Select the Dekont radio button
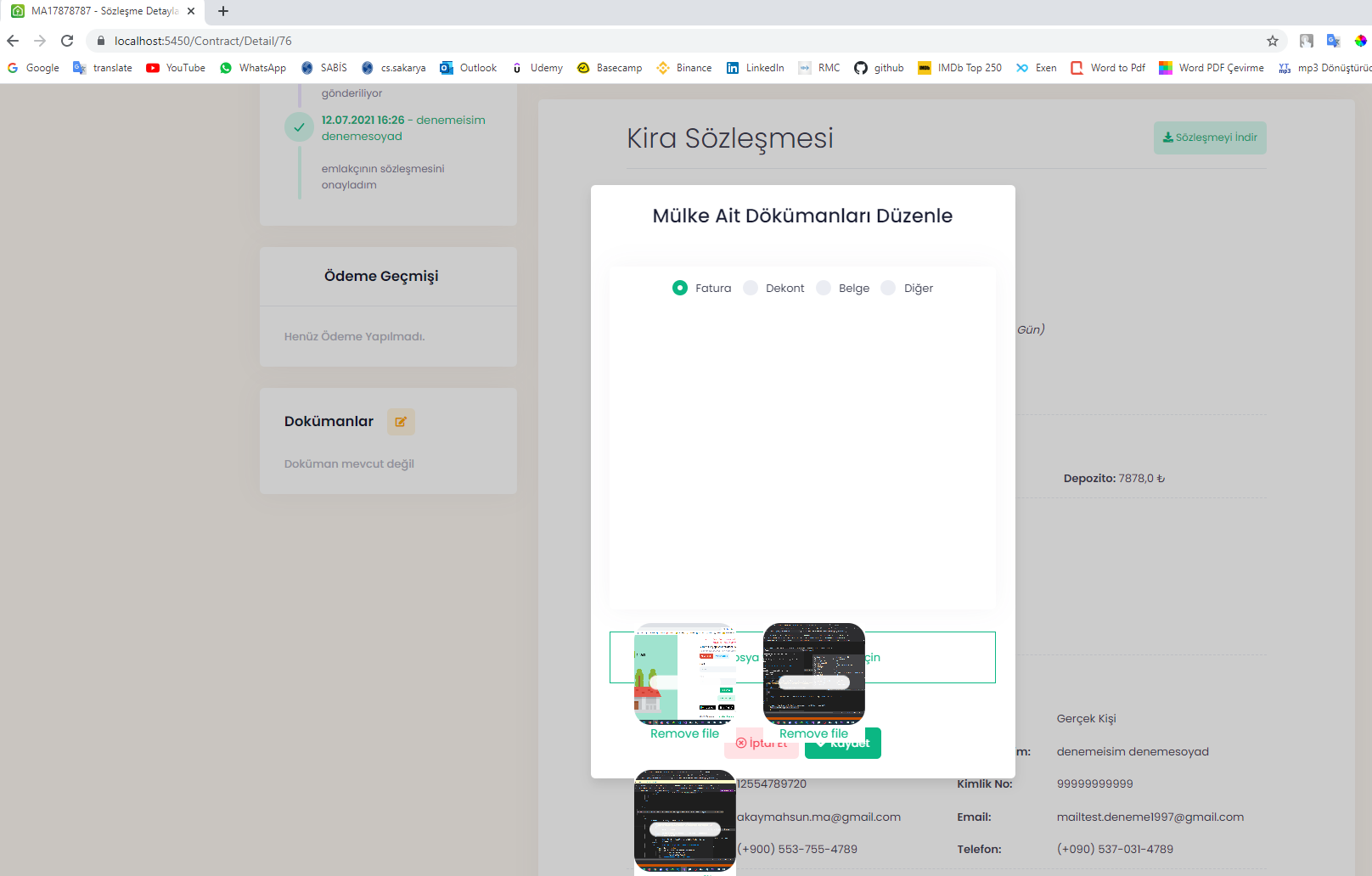The height and width of the screenshot is (876, 1372). (751, 288)
